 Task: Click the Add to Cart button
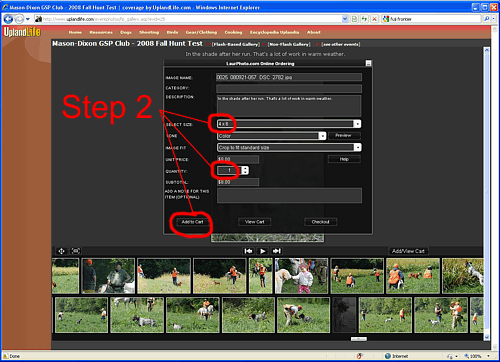click(x=192, y=222)
